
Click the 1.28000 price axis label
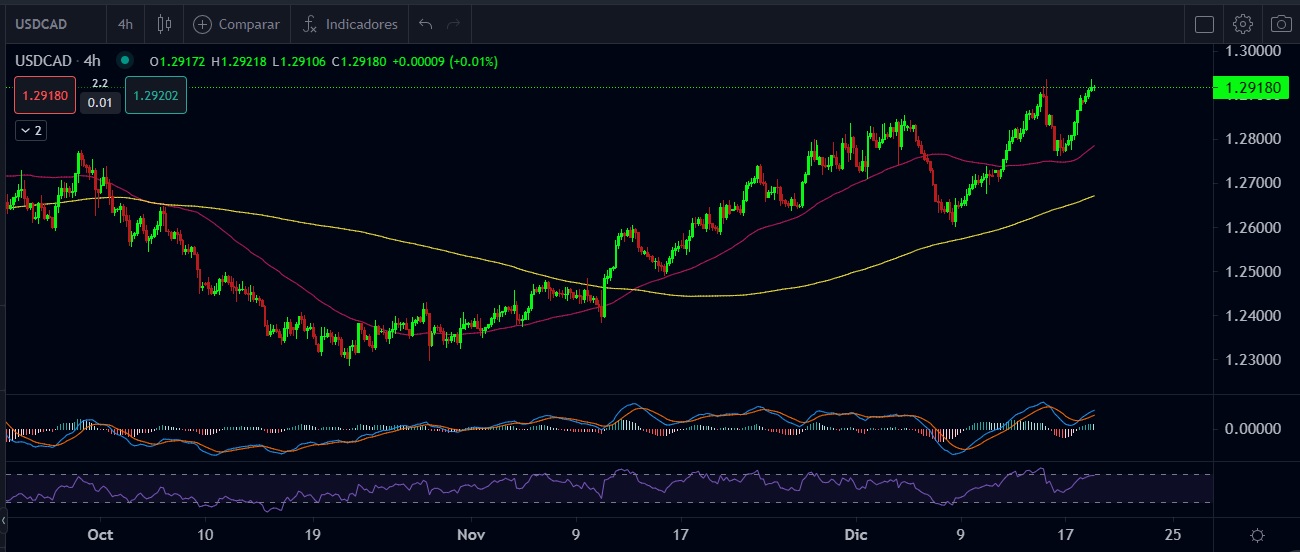click(x=1252, y=138)
